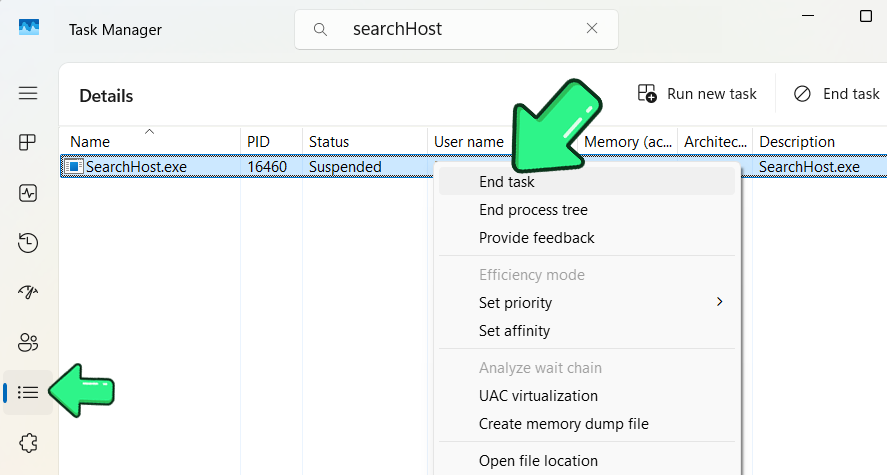Open the hamburger navigation menu
Viewport: 887px width, 475px height.
coord(28,93)
